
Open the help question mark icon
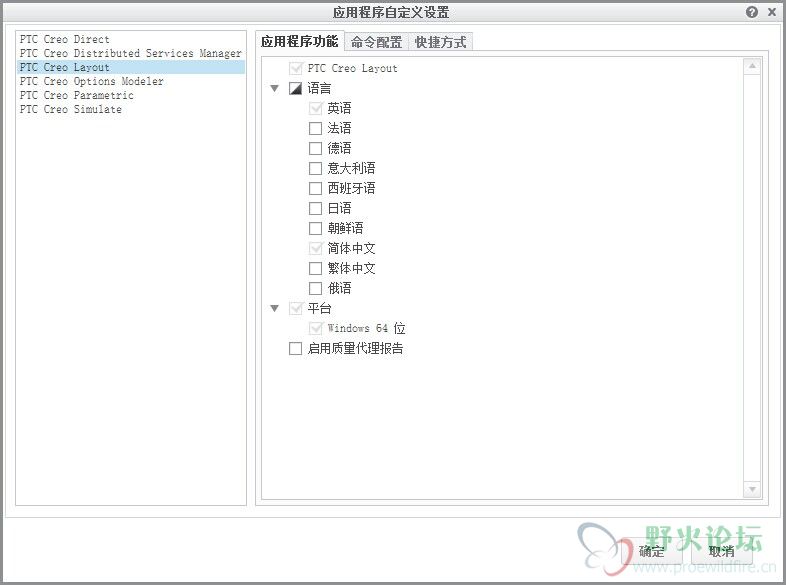coord(751,12)
